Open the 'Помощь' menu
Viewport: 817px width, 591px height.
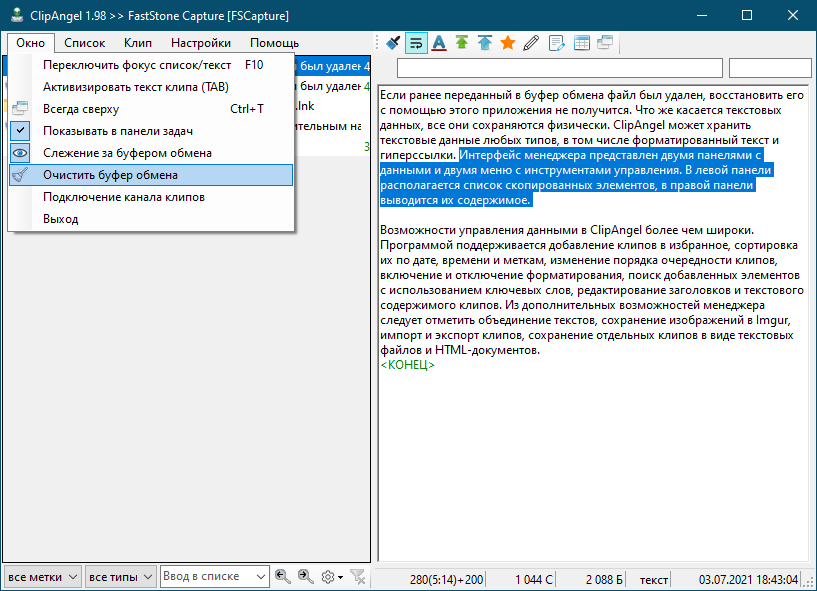275,43
